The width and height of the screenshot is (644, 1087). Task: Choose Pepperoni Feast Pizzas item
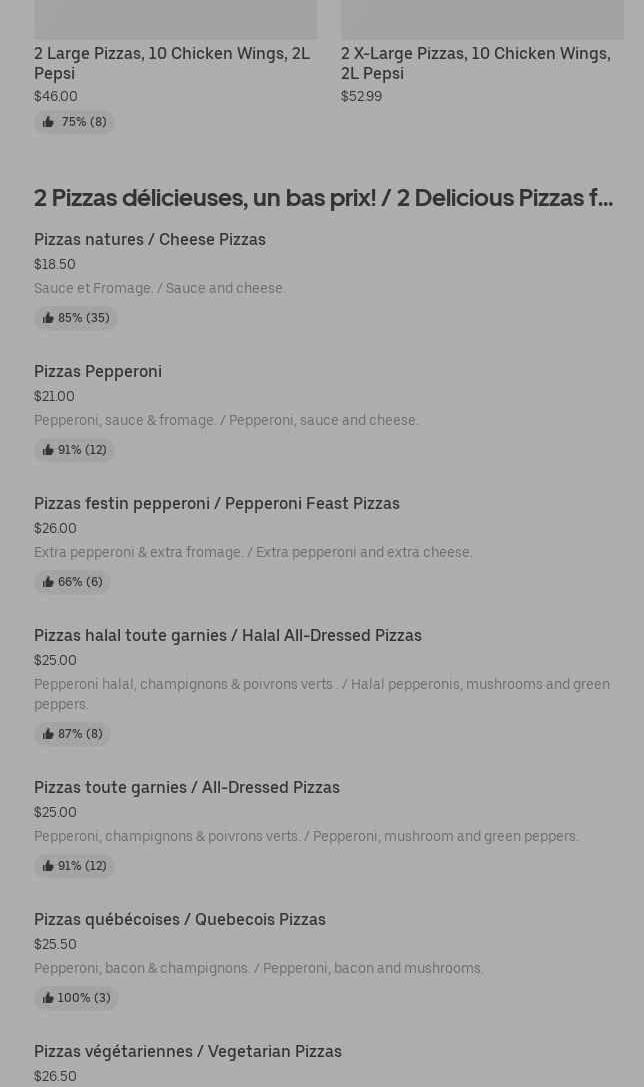pos(217,503)
